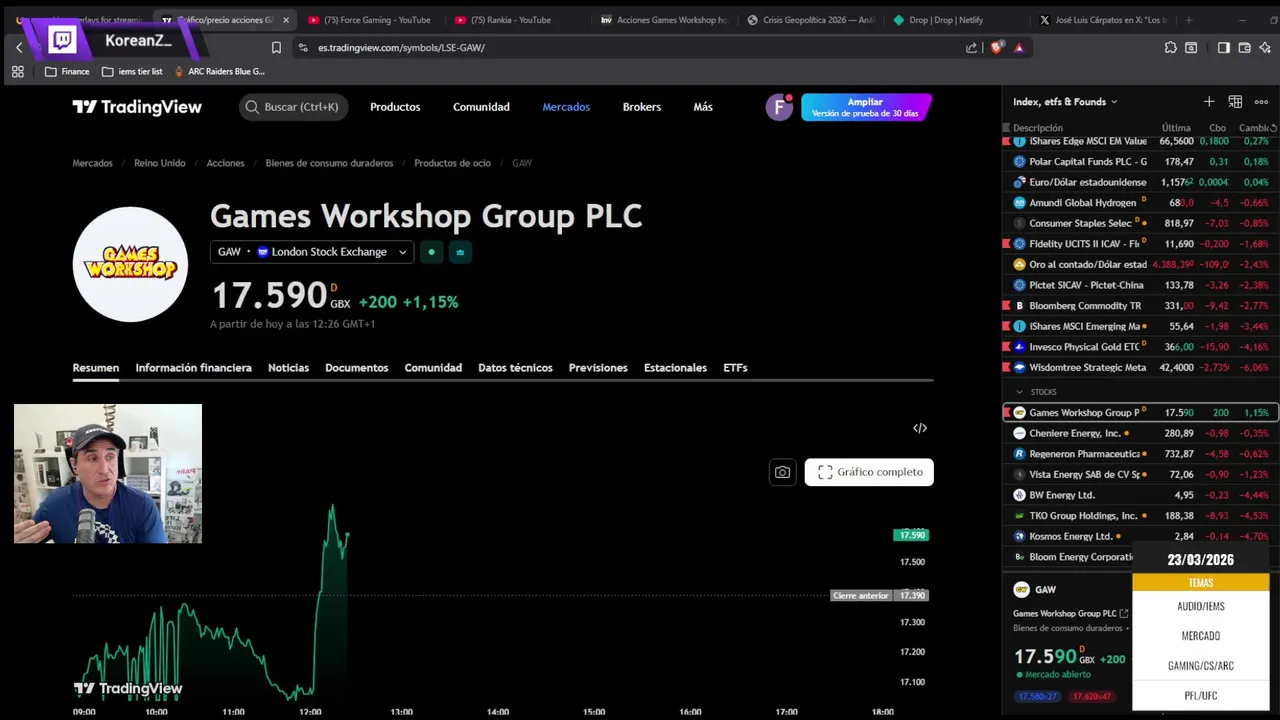
Task: Open the Comunidad tab under the stock title
Action: pyautogui.click(x=433, y=368)
